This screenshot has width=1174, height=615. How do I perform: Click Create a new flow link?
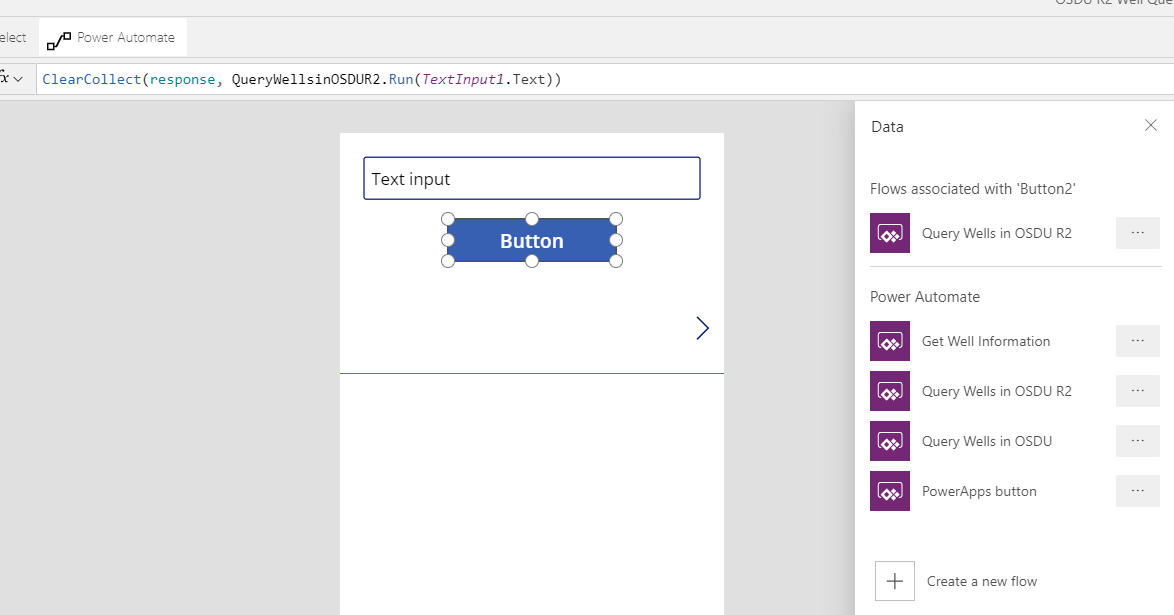point(982,581)
